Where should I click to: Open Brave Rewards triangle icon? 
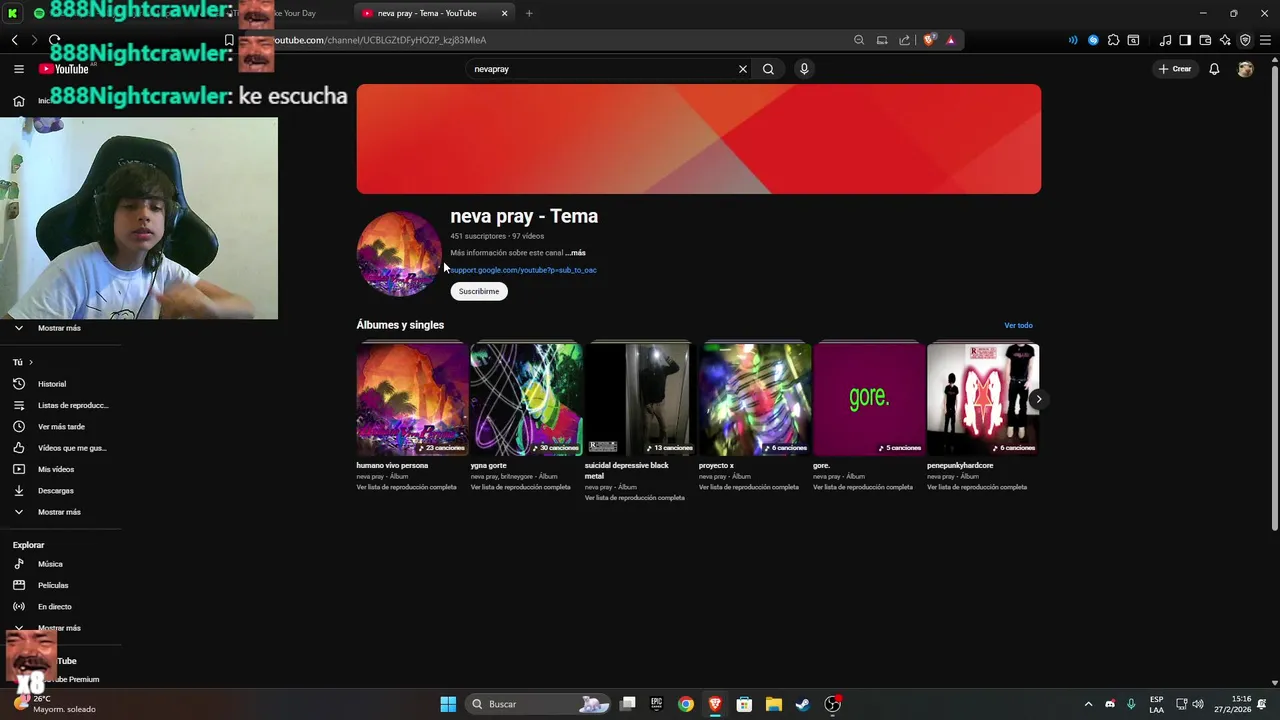[950, 40]
